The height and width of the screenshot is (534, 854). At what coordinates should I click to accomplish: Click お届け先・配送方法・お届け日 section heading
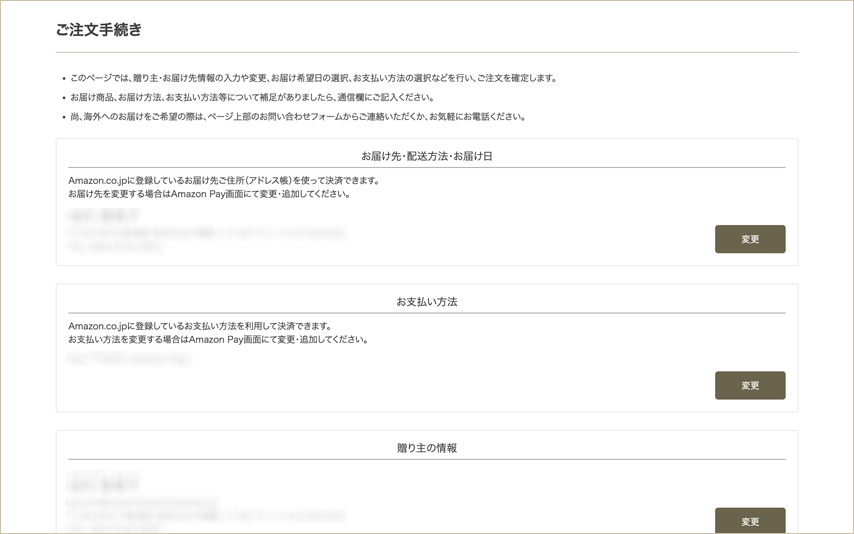coord(427,156)
